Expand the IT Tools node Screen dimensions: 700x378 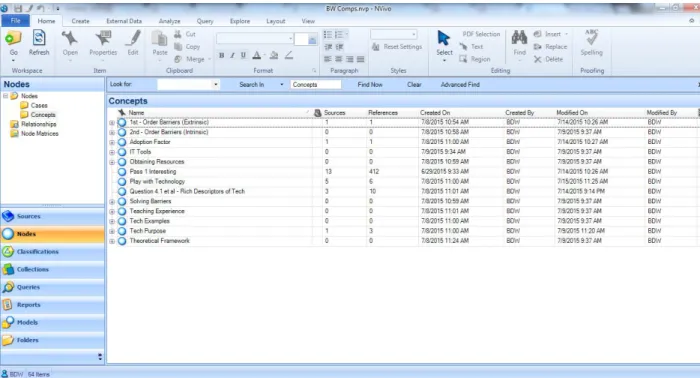point(112,152)
